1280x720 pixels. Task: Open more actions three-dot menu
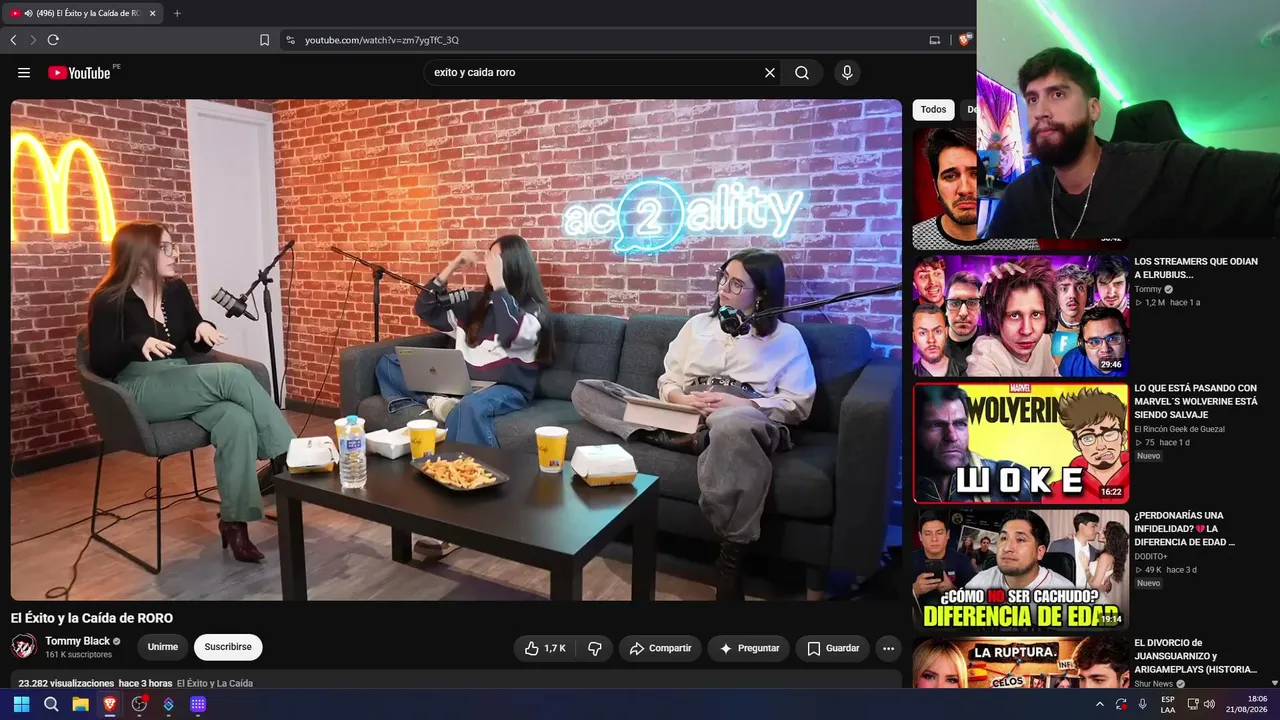[x=888, y=648]
